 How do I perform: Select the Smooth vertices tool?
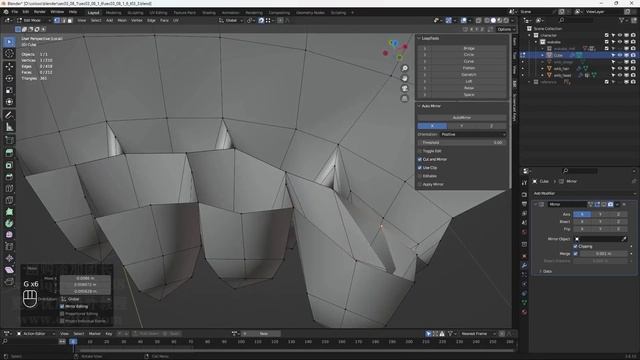click(x=9, y=235)
